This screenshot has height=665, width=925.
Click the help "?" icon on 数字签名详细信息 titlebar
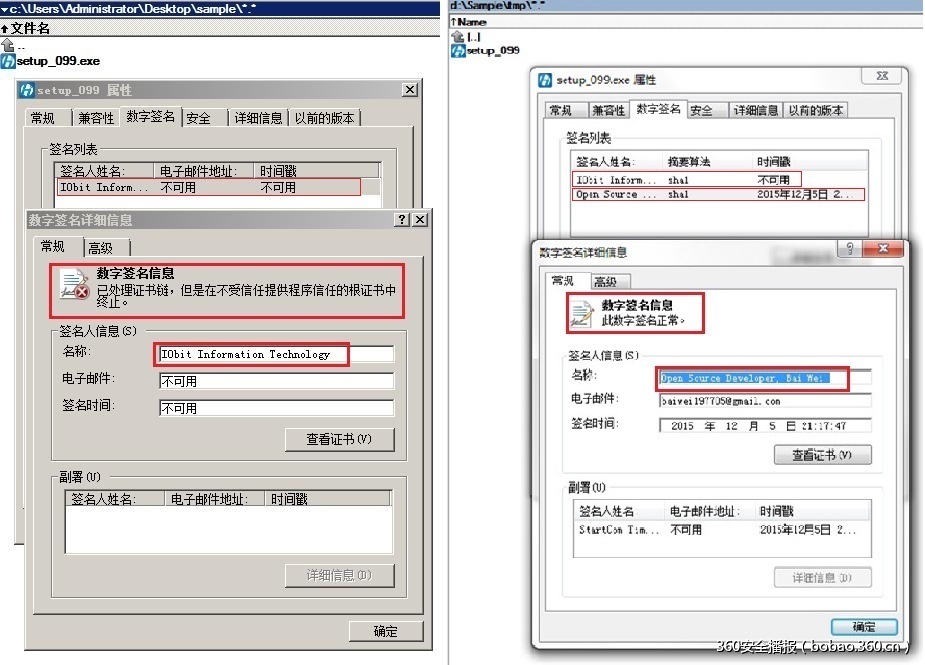click(400, 220)
